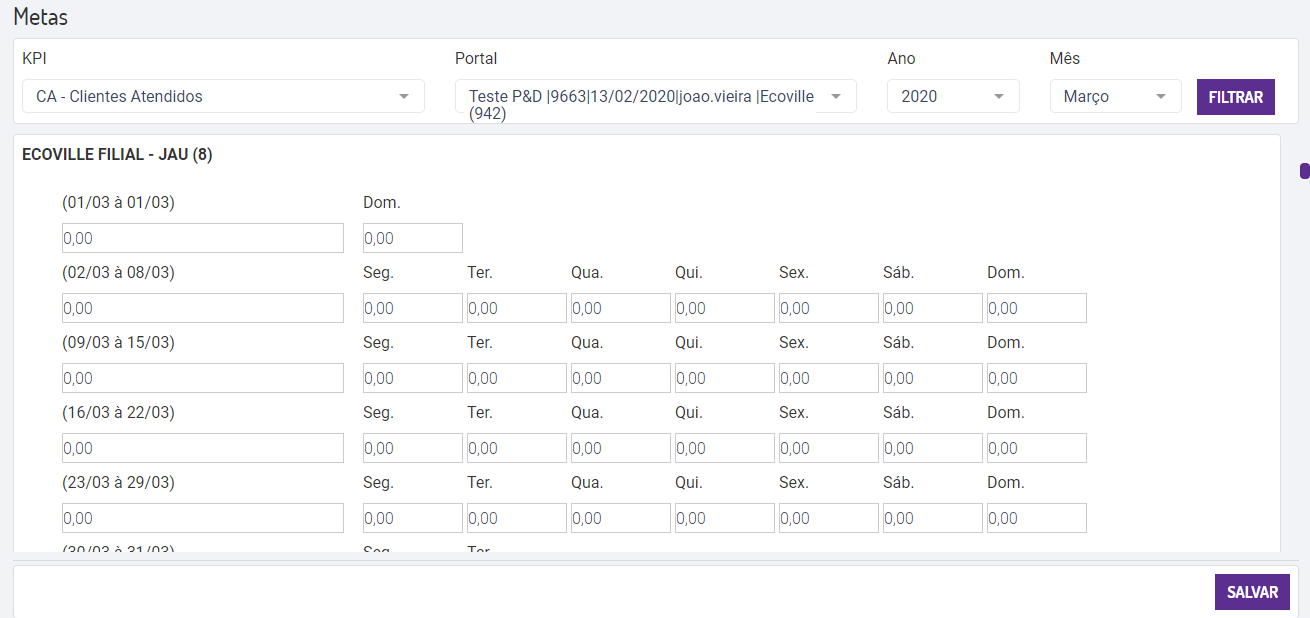Click weekly total field for 23/03 à 29/03
Image resolution: width=1310 pixels, height=618 pixels.
tap(203, 518)
